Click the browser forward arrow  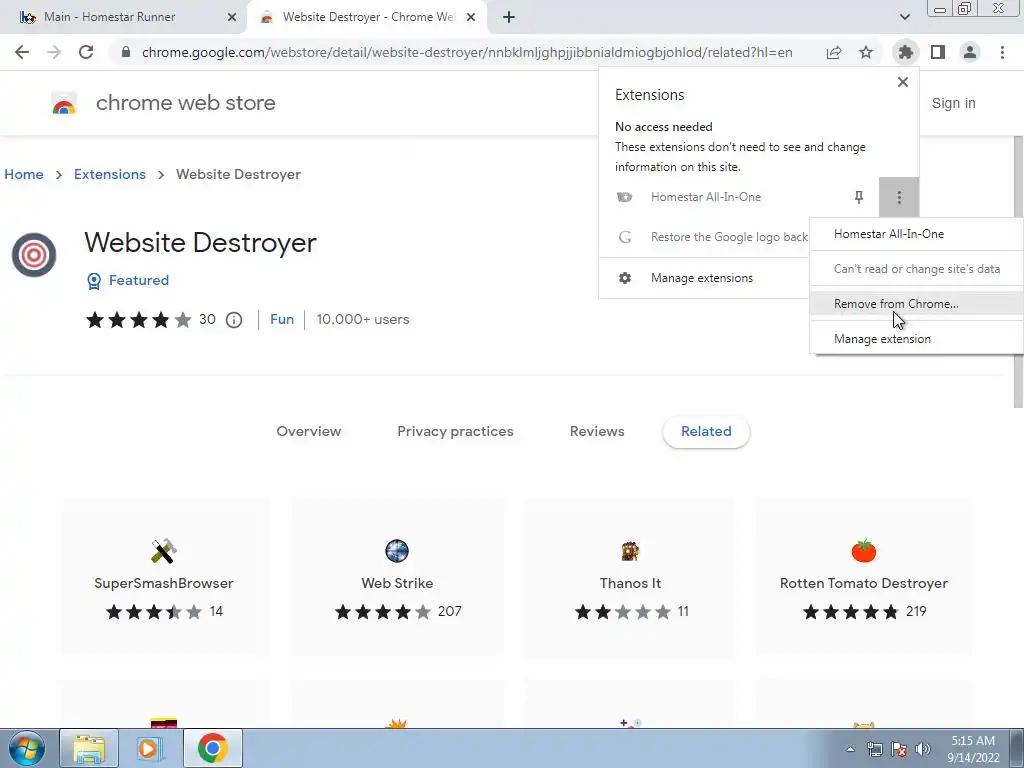coord(54,52)
